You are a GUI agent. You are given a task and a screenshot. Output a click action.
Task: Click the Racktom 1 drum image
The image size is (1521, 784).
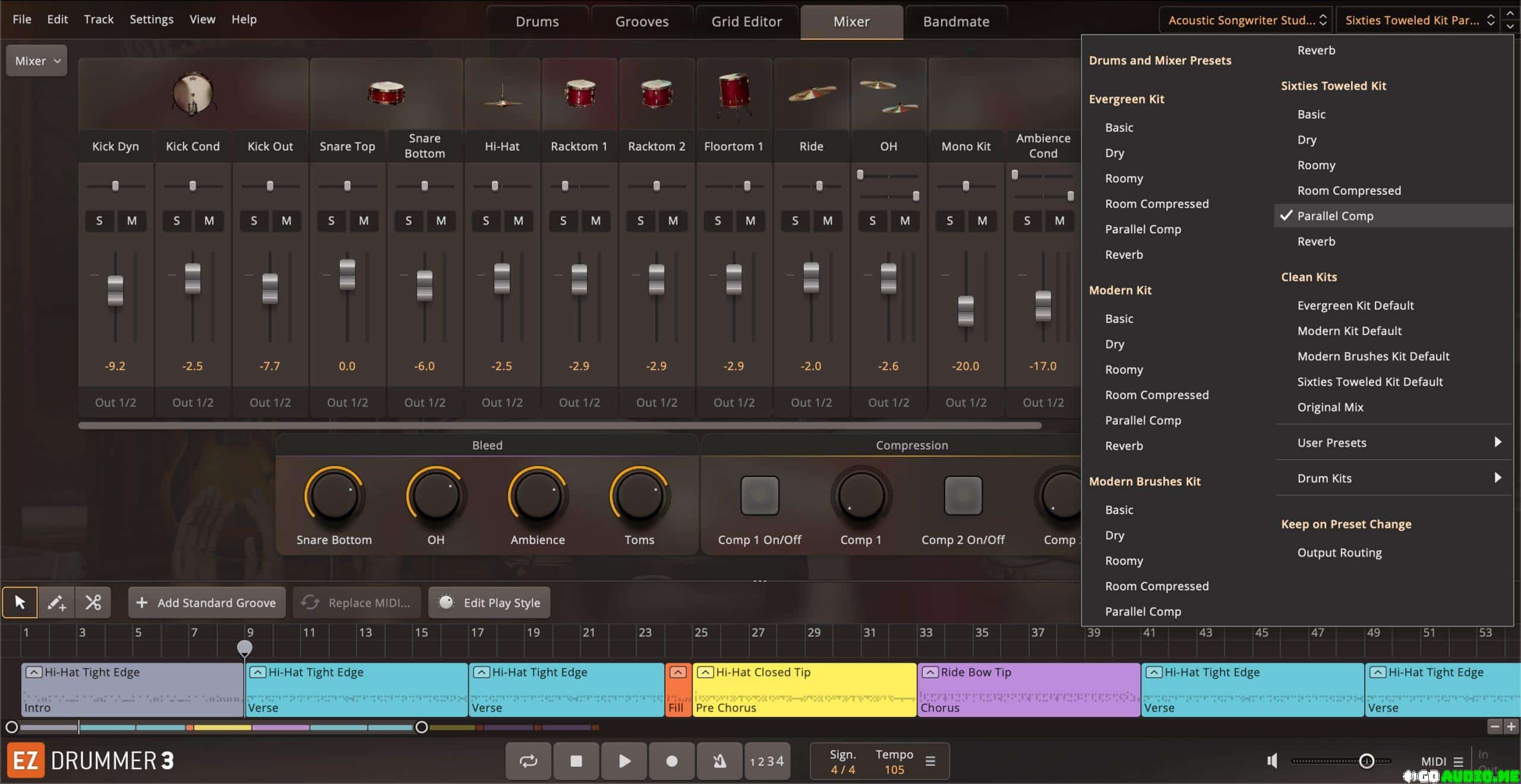[x=579, y=94]
